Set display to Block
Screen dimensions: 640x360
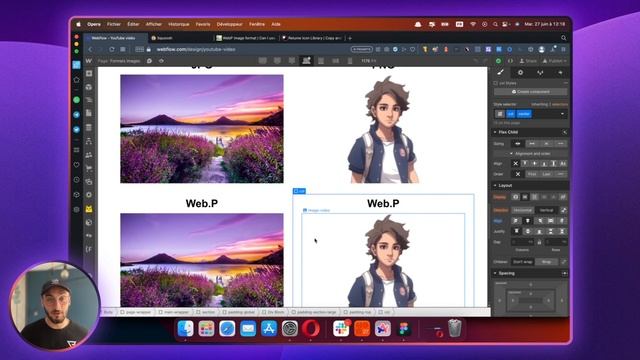516,197
